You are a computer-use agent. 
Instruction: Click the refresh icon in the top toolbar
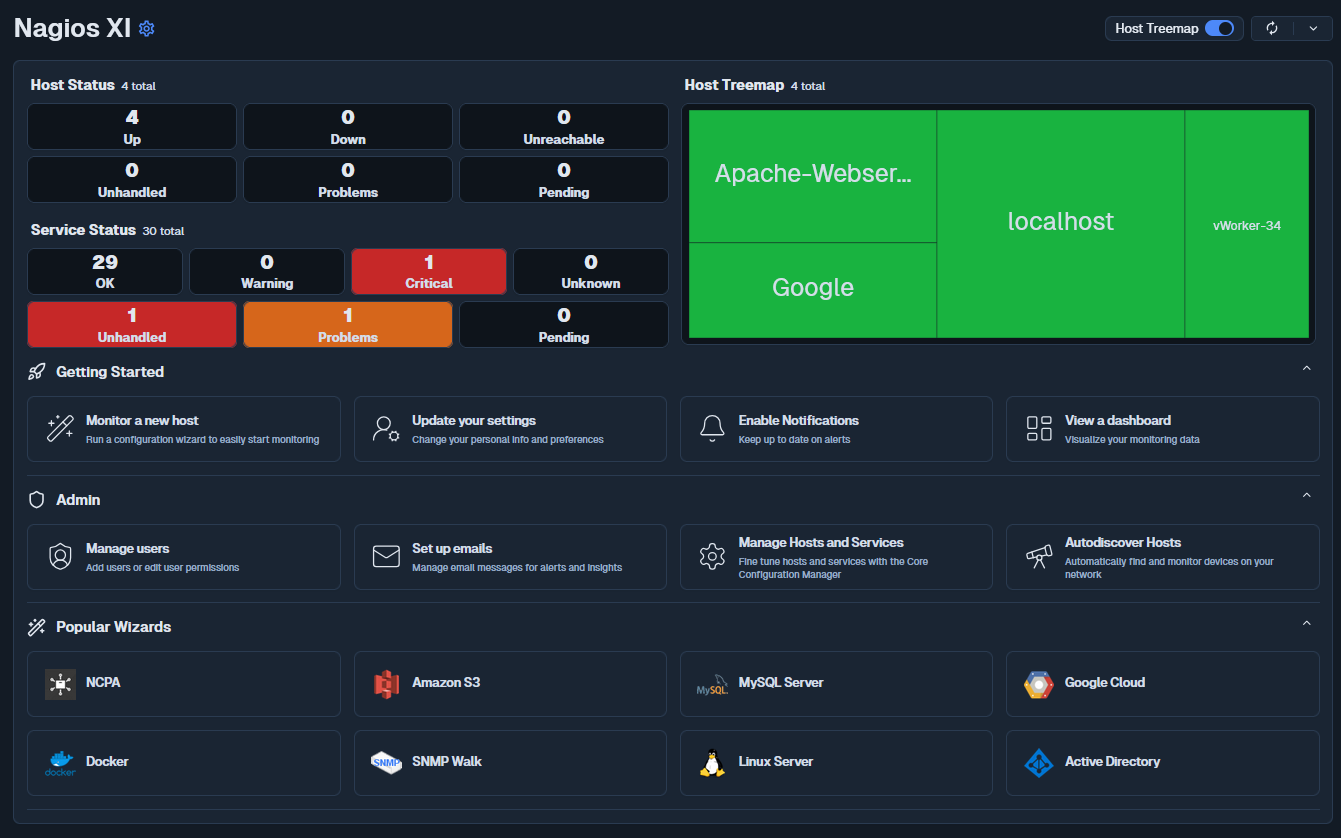(1272, 28)
